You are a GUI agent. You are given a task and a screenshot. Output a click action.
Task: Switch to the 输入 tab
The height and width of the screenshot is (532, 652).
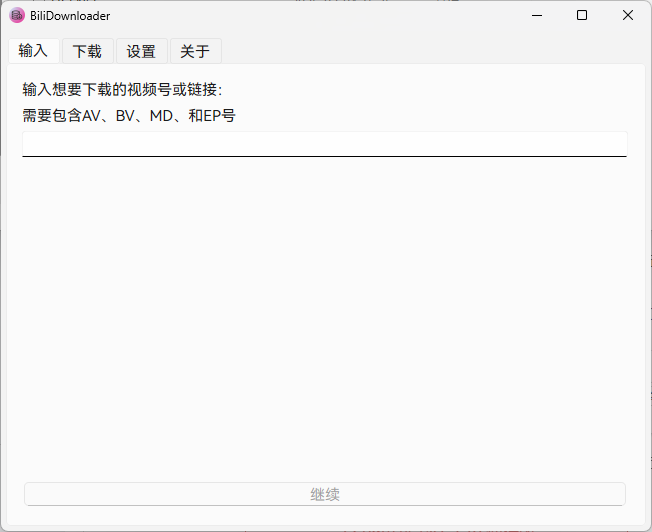[33, 51]
